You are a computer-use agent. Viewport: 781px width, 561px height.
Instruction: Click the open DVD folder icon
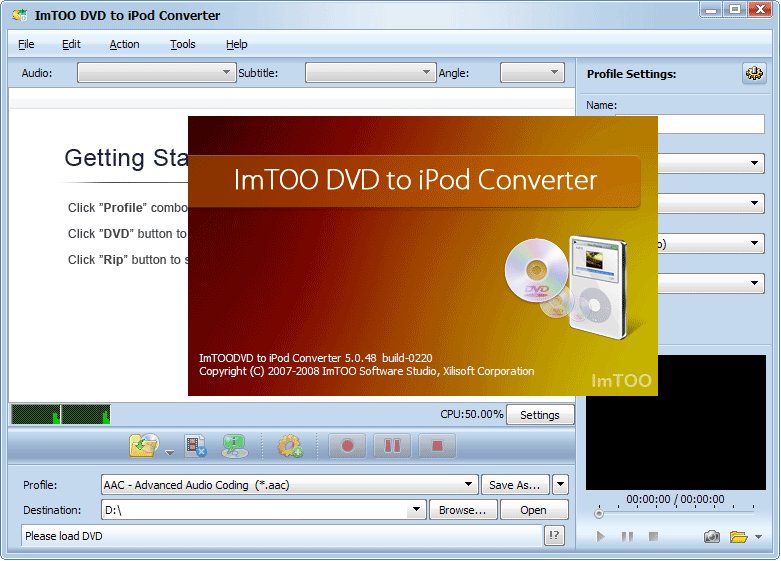pyautogui.click(x=144, y=445)
